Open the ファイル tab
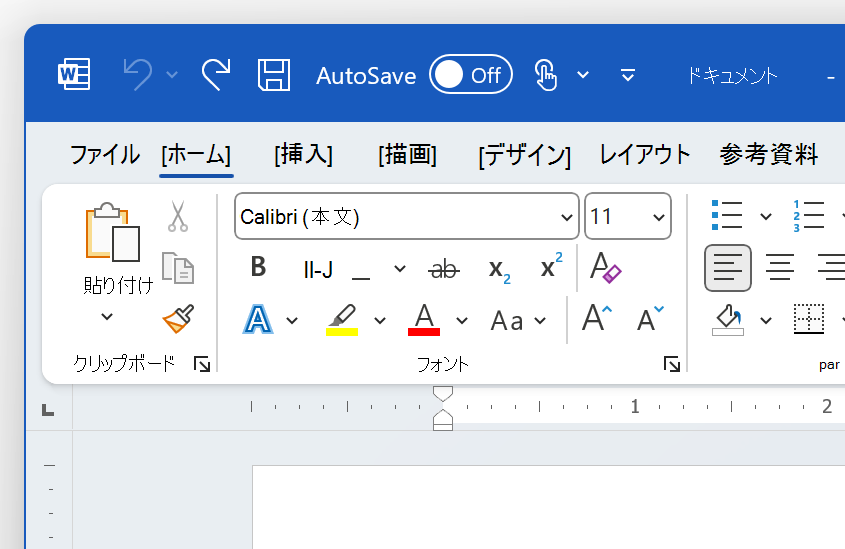This screenshot has height=549, width=845. click(x=105, y=155)
